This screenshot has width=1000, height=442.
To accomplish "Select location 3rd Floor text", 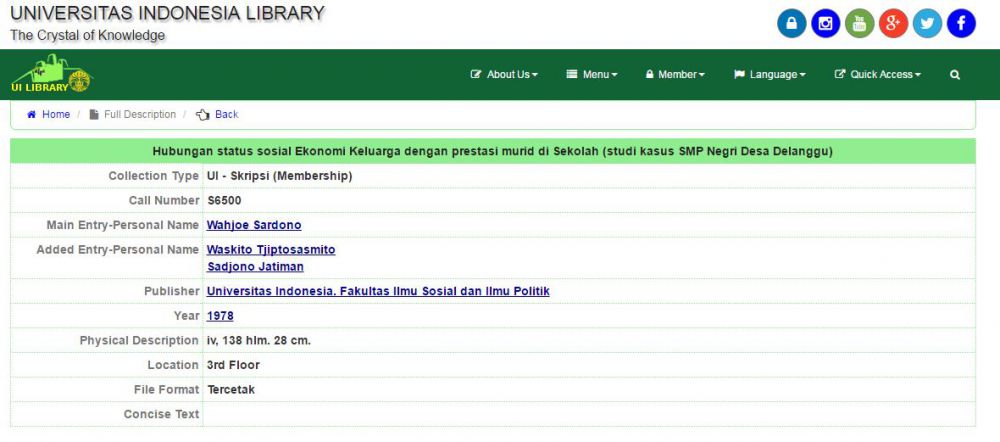I will 233,365.
